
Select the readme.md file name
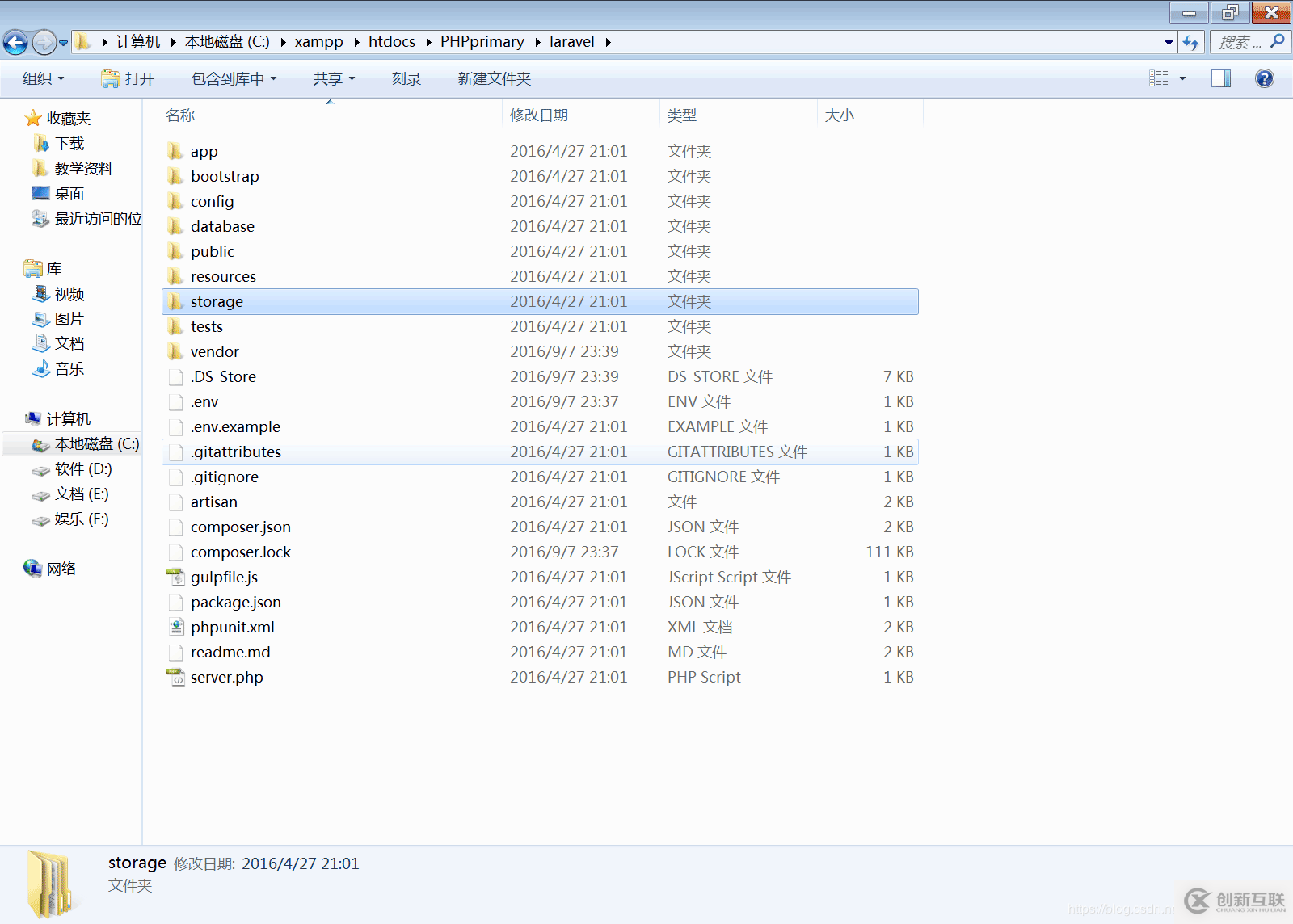(230, 653)
